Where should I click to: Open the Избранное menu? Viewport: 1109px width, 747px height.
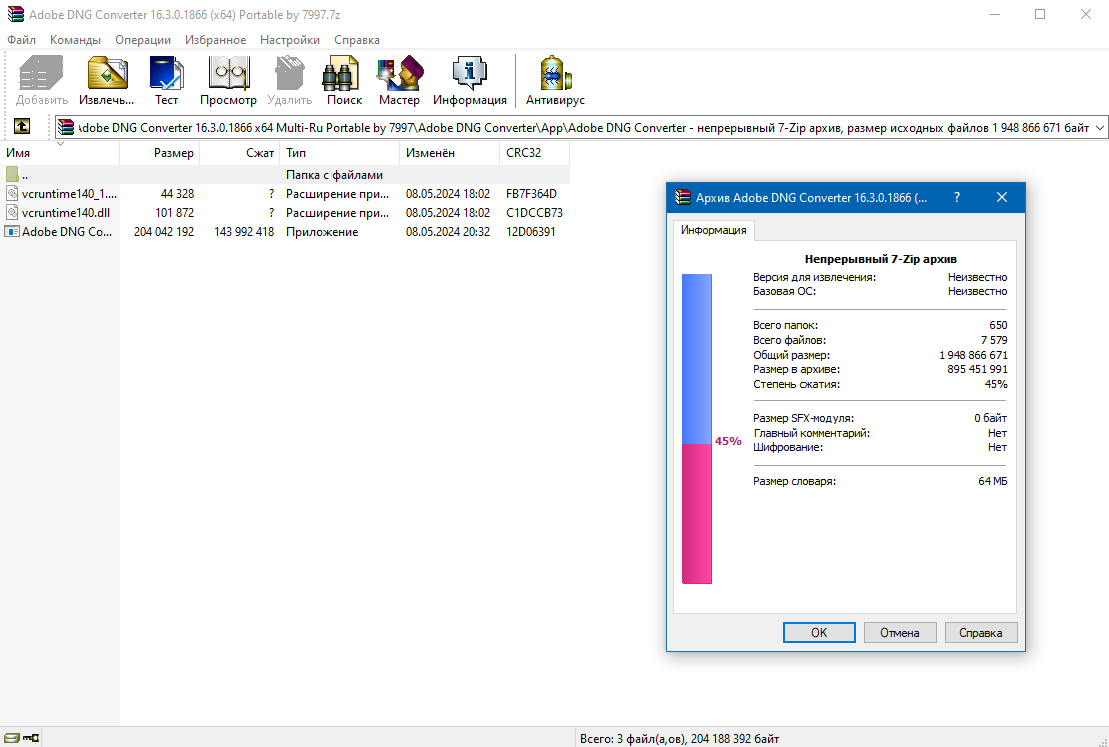click(216, 40)
